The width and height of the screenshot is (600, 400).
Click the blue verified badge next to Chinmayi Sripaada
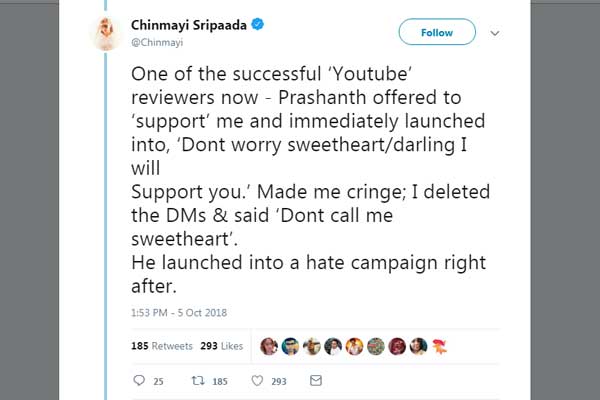click(258, 24)
